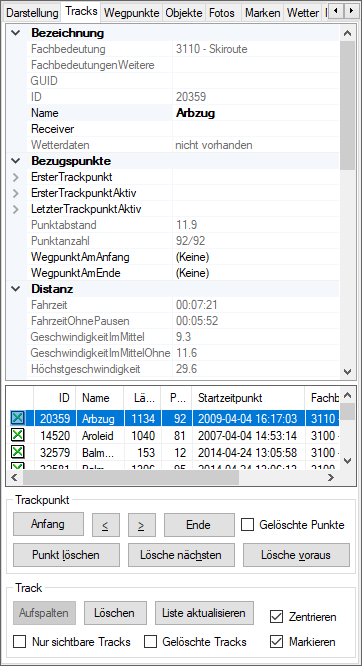Toggle visibility checkbox of track 32579
Image resolution: width=362 pixels, height=666 pixels.
coord(18,451)
